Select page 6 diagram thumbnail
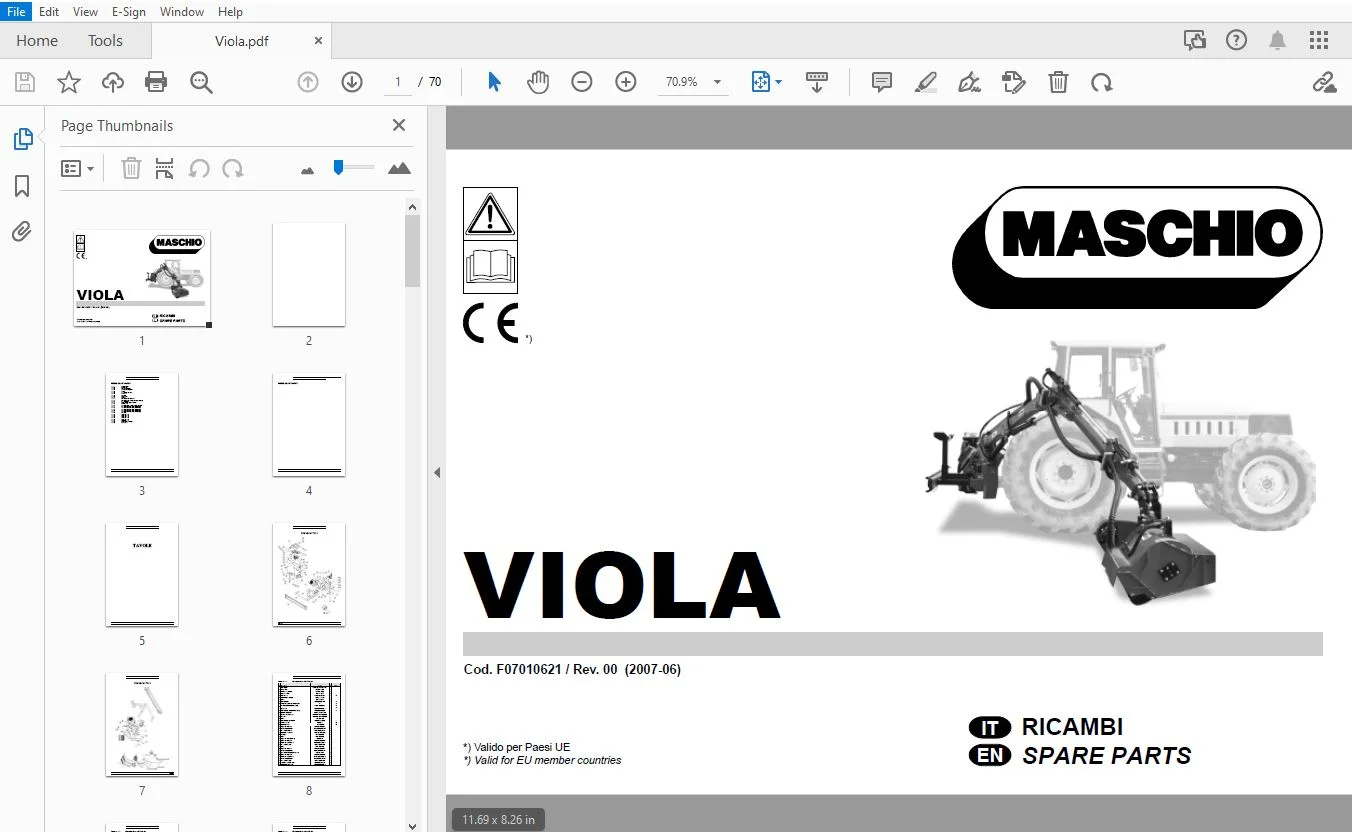Image resolution: width=1352 pixels, height=832 pixels. coord(309,575)
